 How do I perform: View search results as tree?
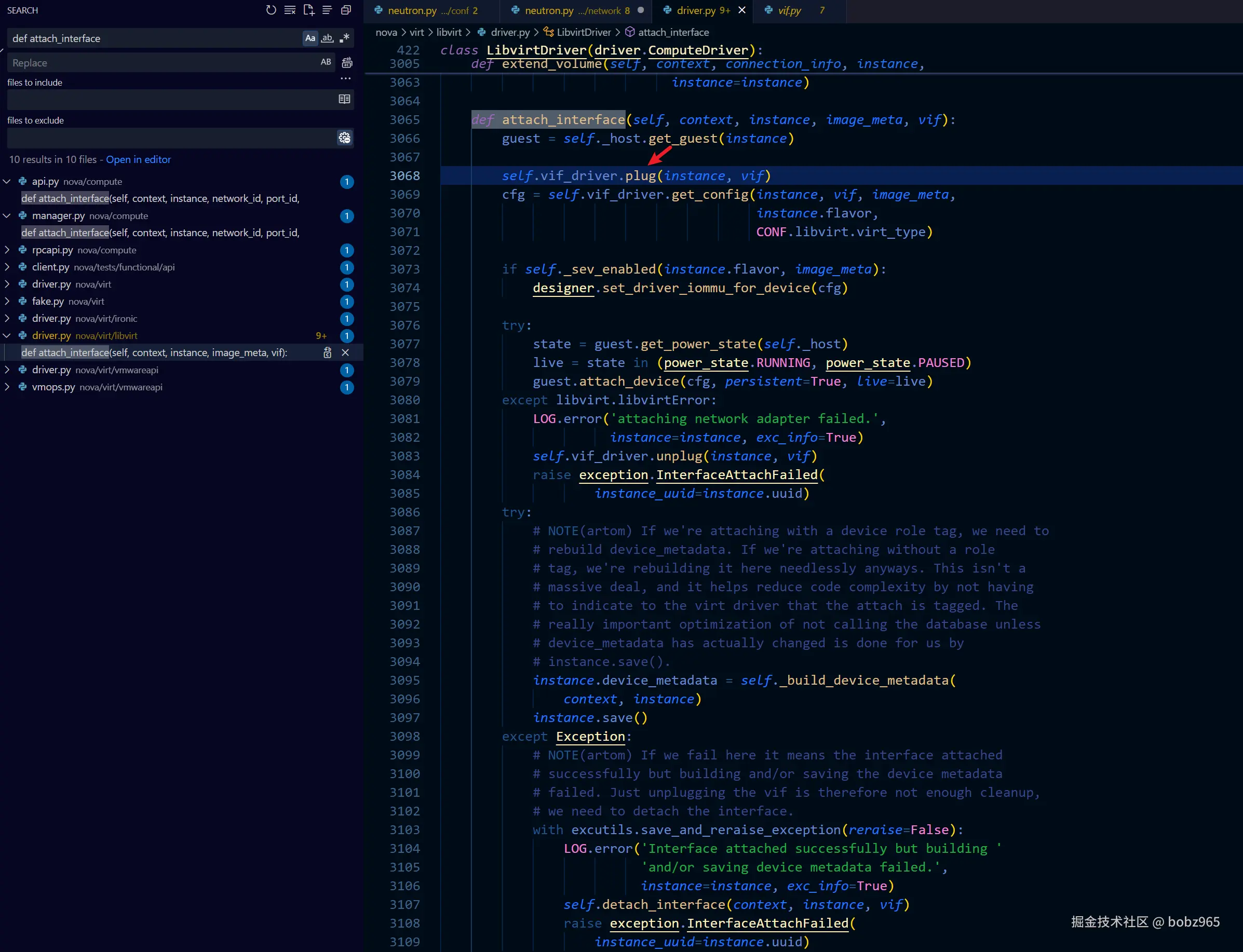coord(327,10)
